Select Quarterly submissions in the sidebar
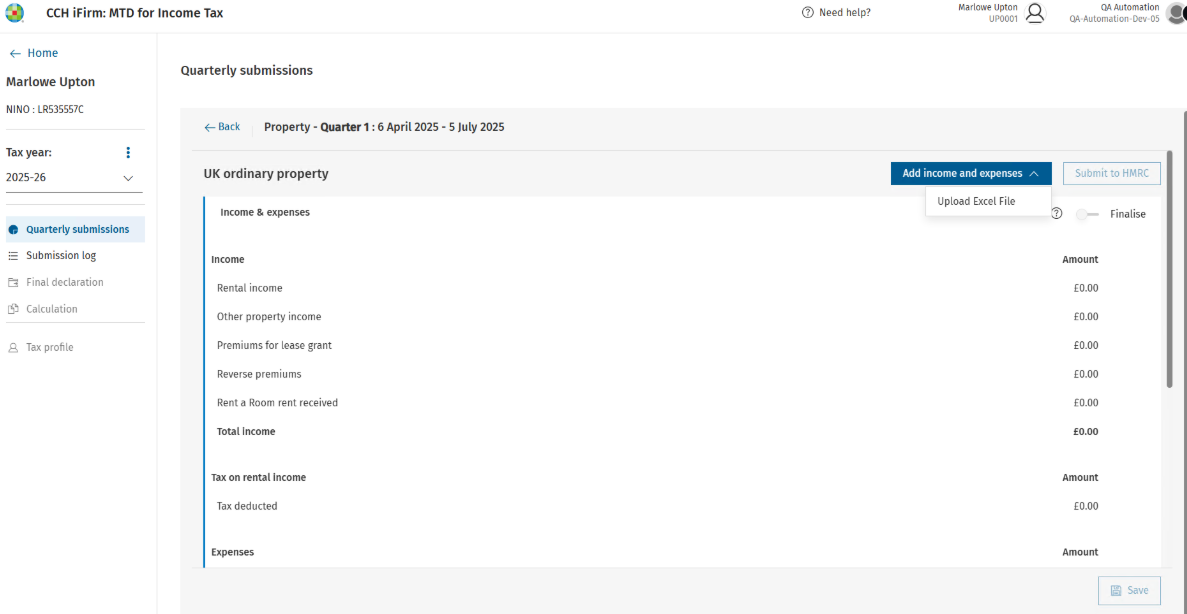The width and height of the screenshot is (1187, 614). (76, 229)
